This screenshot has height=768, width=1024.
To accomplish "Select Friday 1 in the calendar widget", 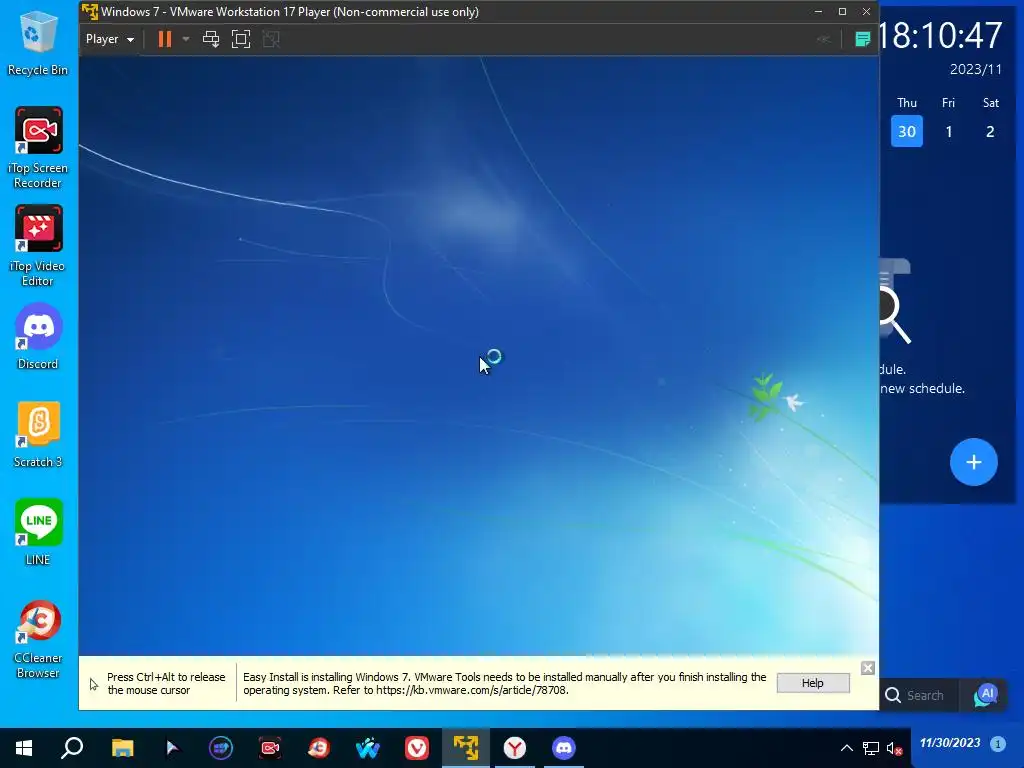I will (x=949, y=131).
